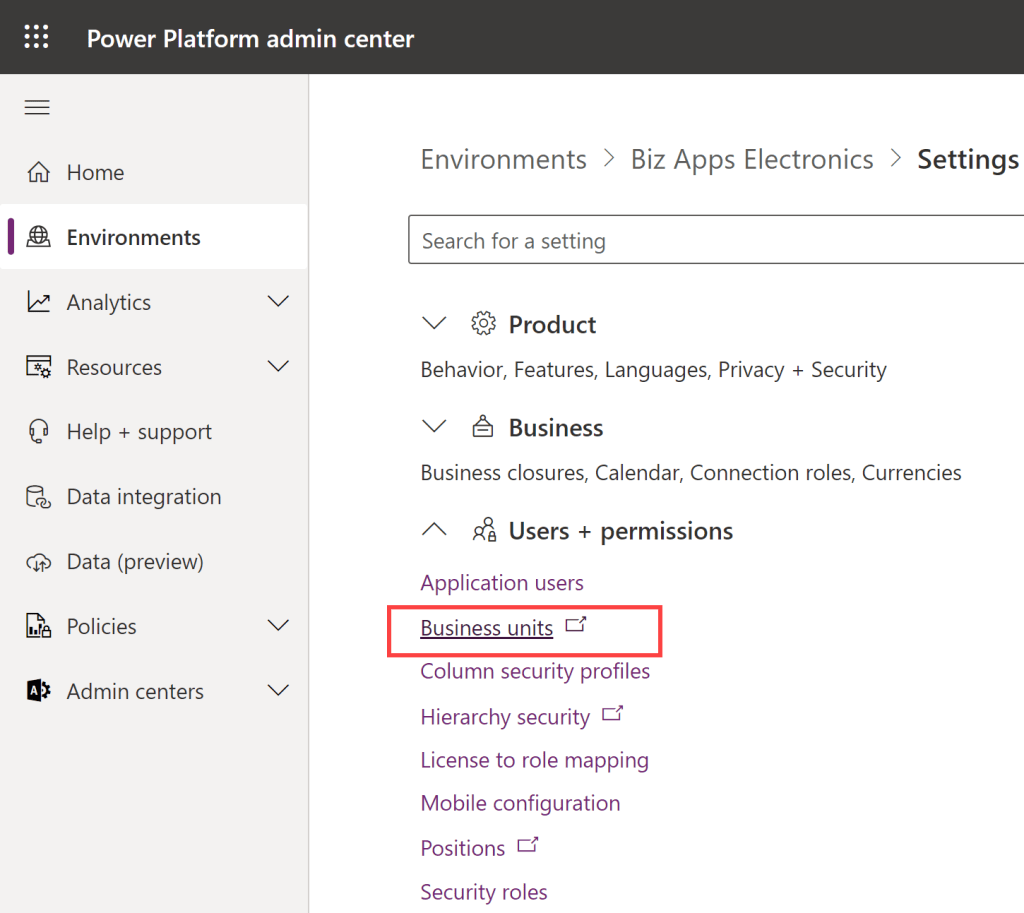1024x913 pixels.
Task: Click the Help + support headset icon
Action: pos(38,432)
